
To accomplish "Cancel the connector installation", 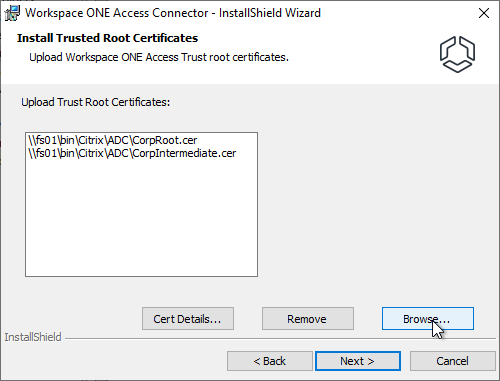I will pyautogui.click(x=453, y=361).
